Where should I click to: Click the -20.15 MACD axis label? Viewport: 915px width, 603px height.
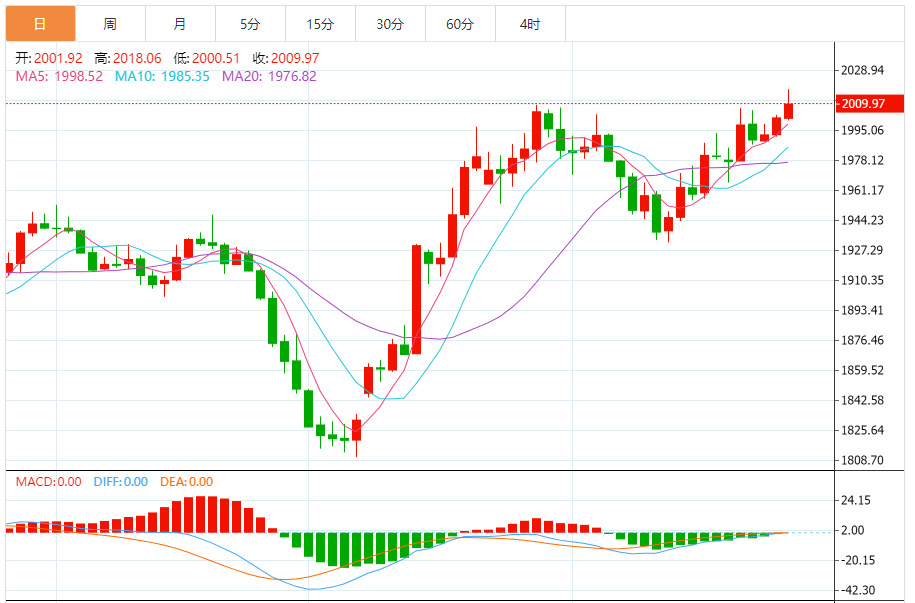(x=858, y=560)
